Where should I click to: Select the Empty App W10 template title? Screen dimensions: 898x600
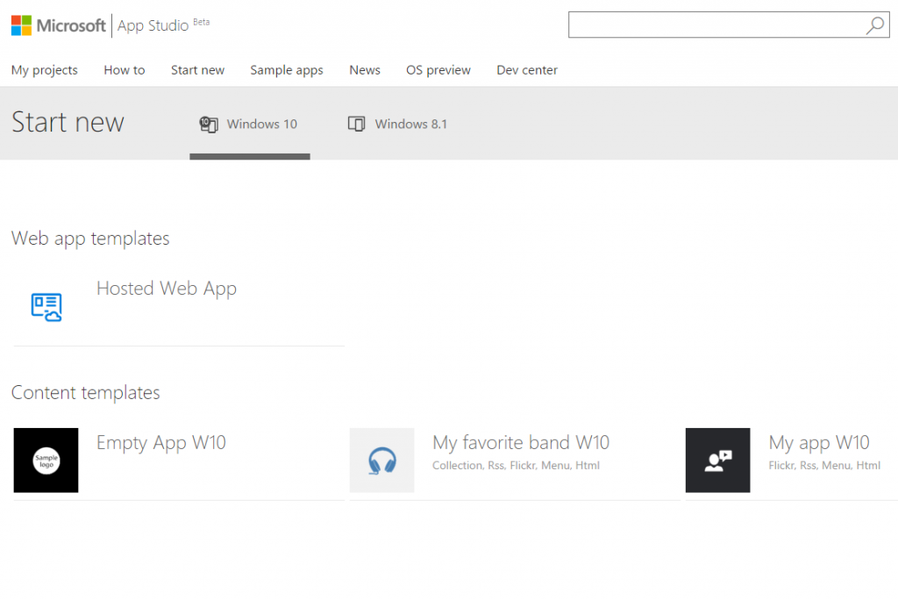pos(161,443)
